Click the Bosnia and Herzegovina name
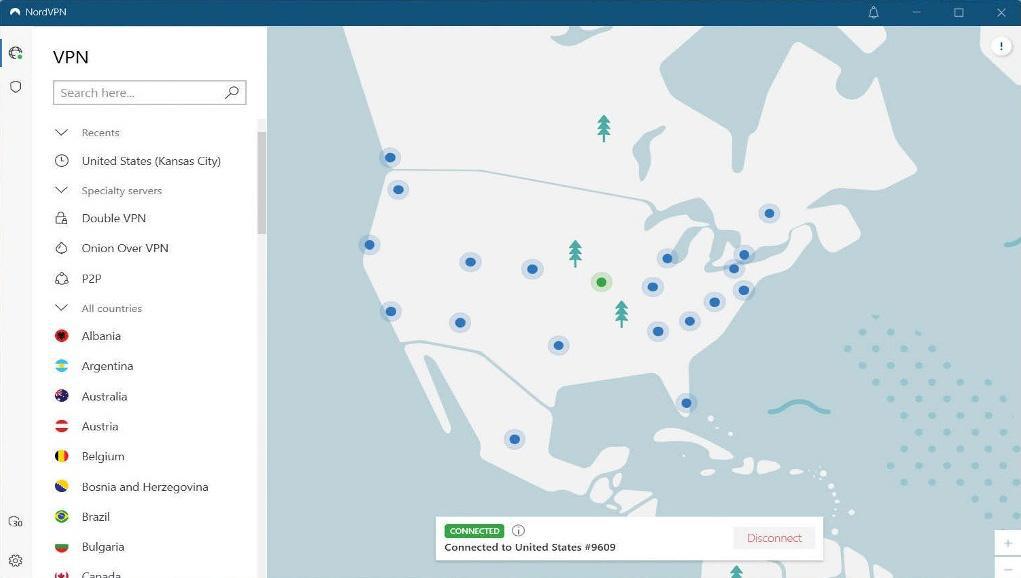Screen dimensions: 1021x578 pos(145,487)
